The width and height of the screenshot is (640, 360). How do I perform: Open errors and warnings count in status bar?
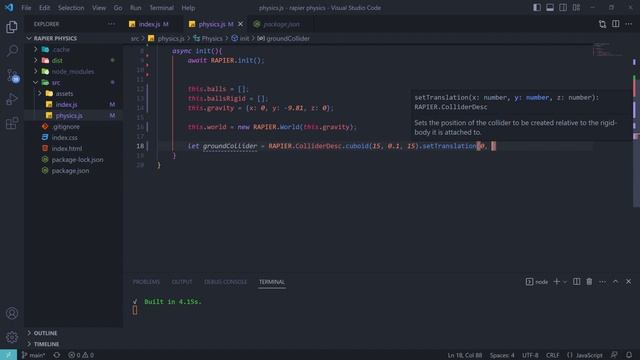coord(81,355)
